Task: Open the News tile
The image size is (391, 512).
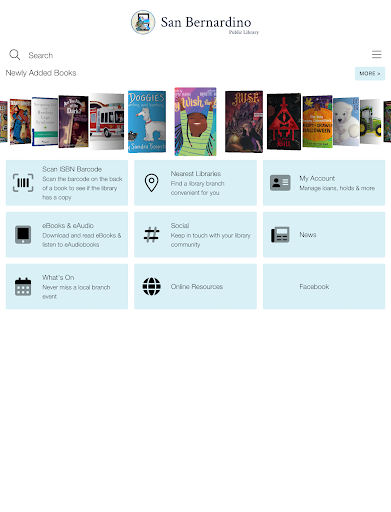Action: pyautogui.click(x=324, y=235)
